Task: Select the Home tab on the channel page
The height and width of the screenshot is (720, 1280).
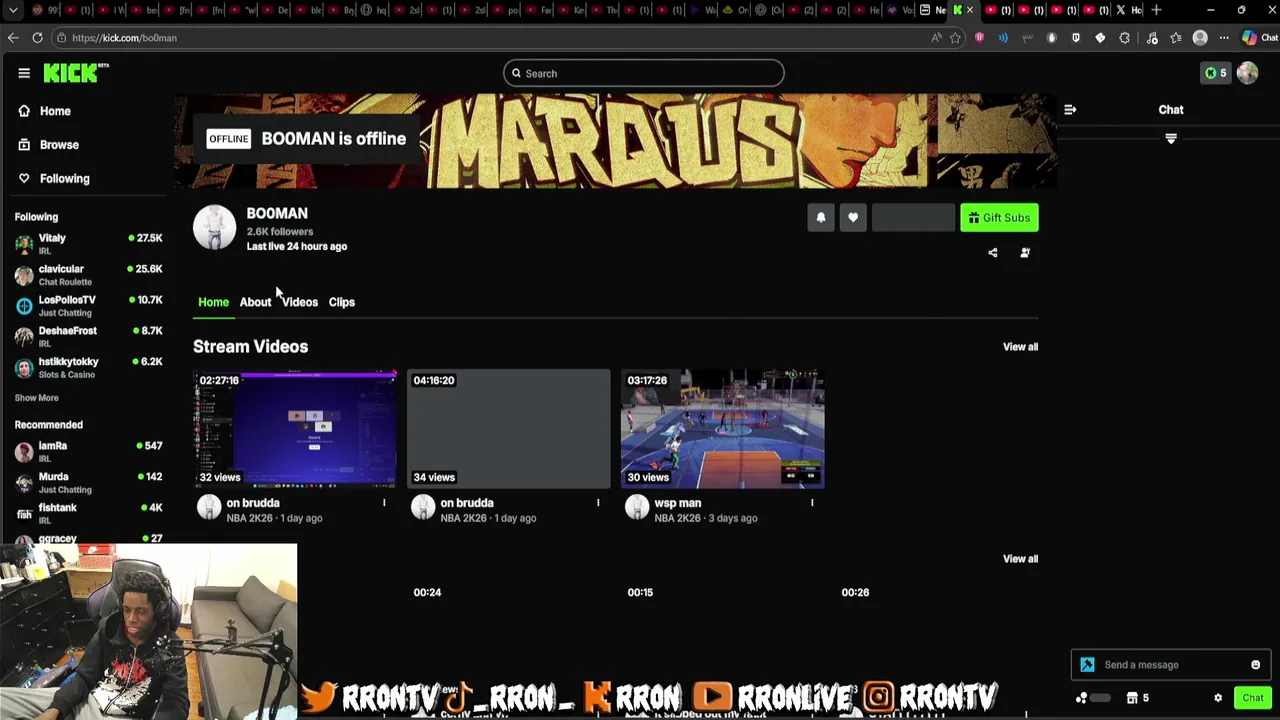Action: (x=213, y=302)
